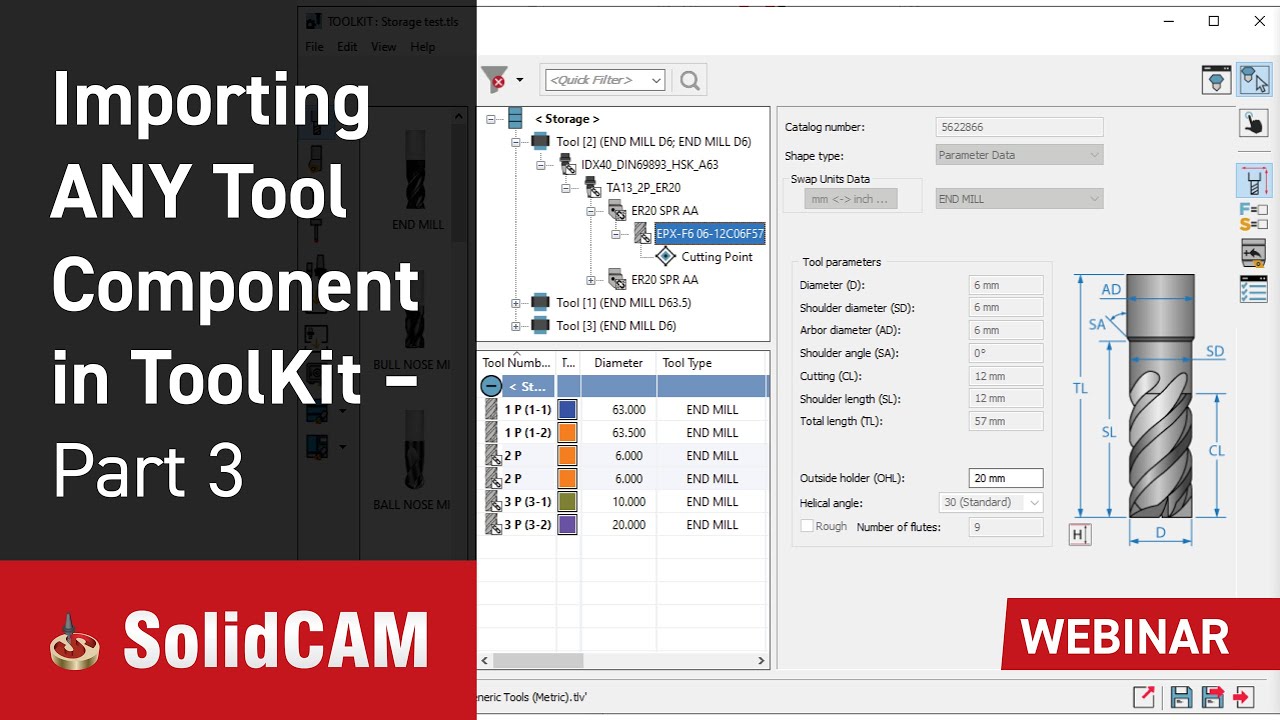The width and height of the screenshot is (1280, 720).
Task: Activate the tool selection cursor mode icon
Action: 1254,79
